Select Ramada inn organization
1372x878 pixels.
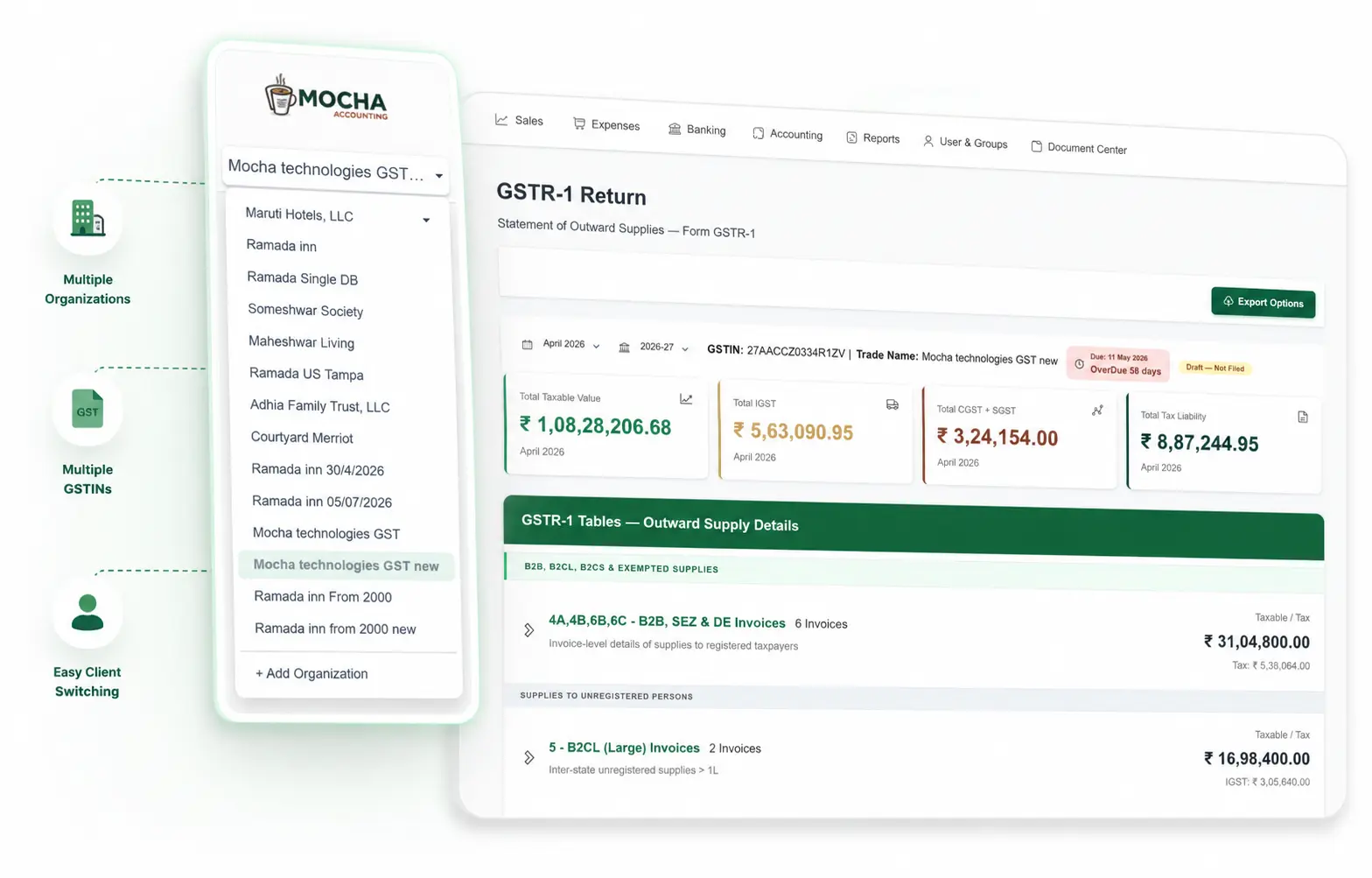pos(282,246)
